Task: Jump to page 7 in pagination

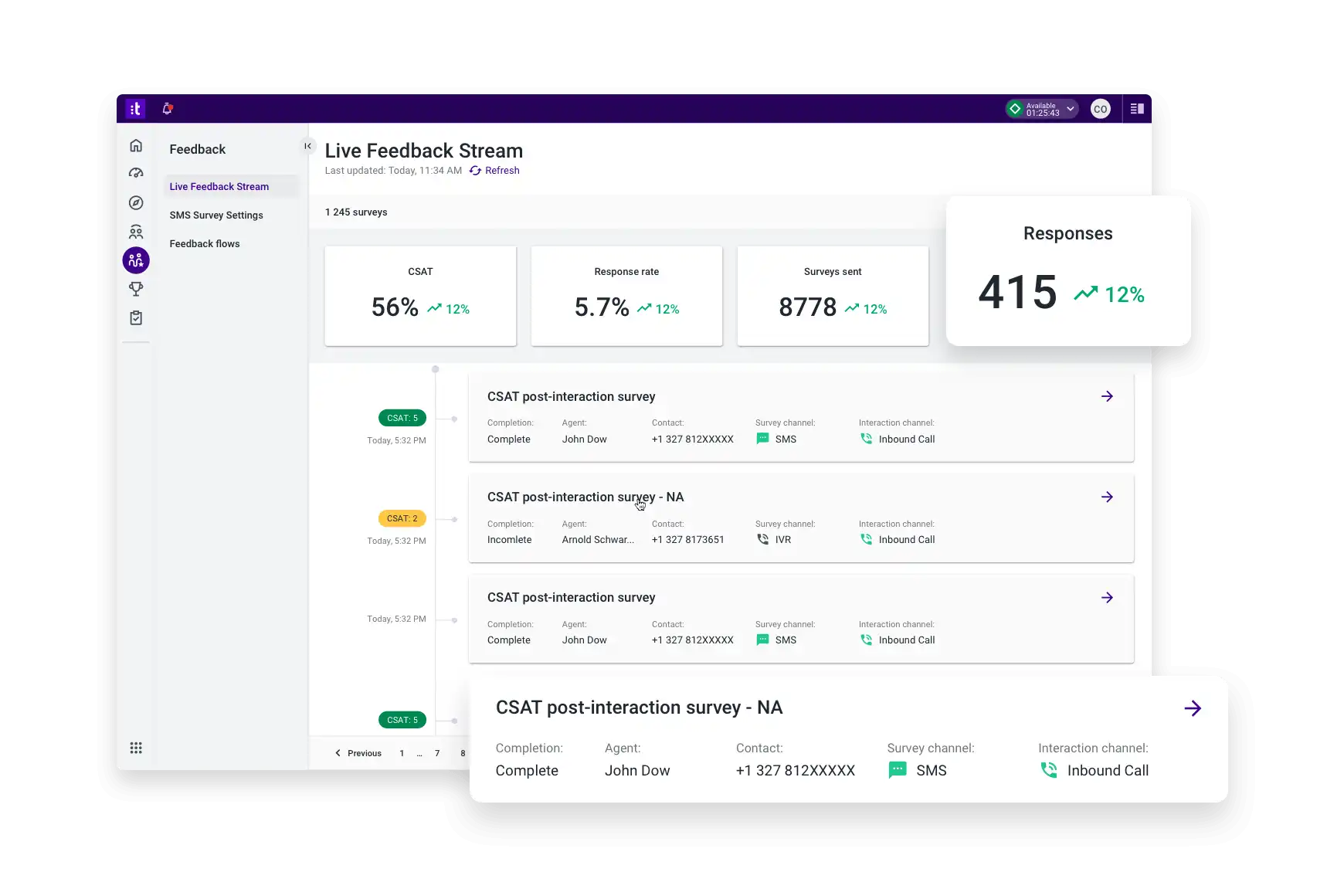Action: point(437,753)
